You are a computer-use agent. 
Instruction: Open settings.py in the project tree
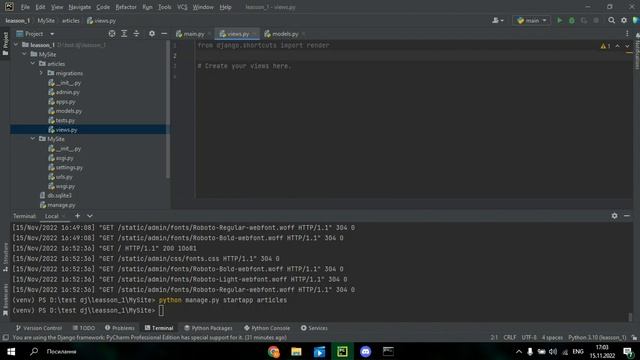tap(69, 167)
